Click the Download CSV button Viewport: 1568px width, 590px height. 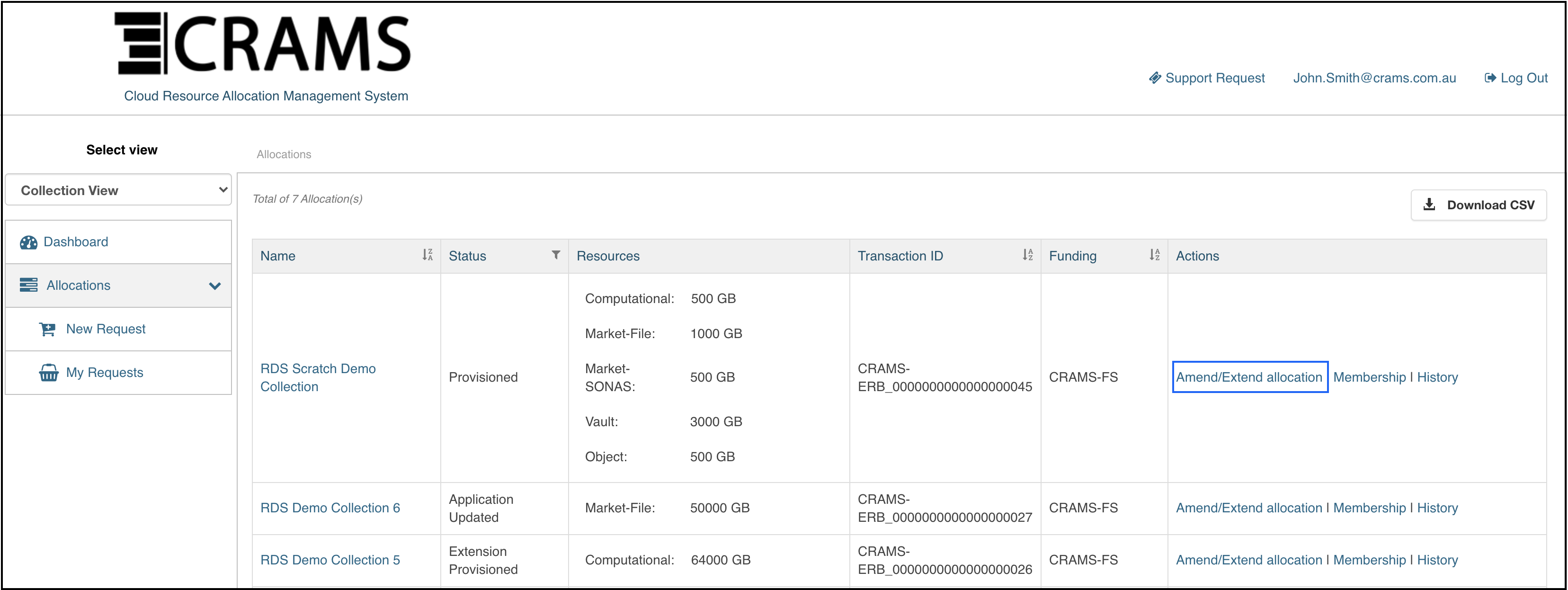click(1479, 205)
